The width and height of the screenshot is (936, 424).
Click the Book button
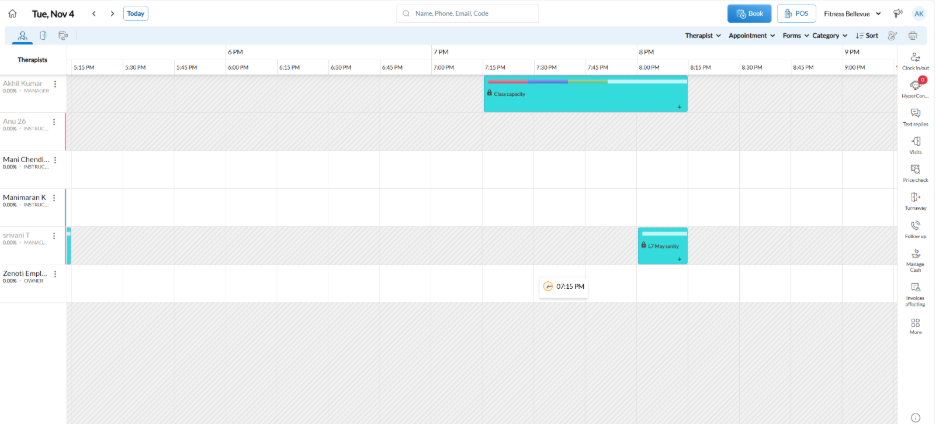(749, 14)
